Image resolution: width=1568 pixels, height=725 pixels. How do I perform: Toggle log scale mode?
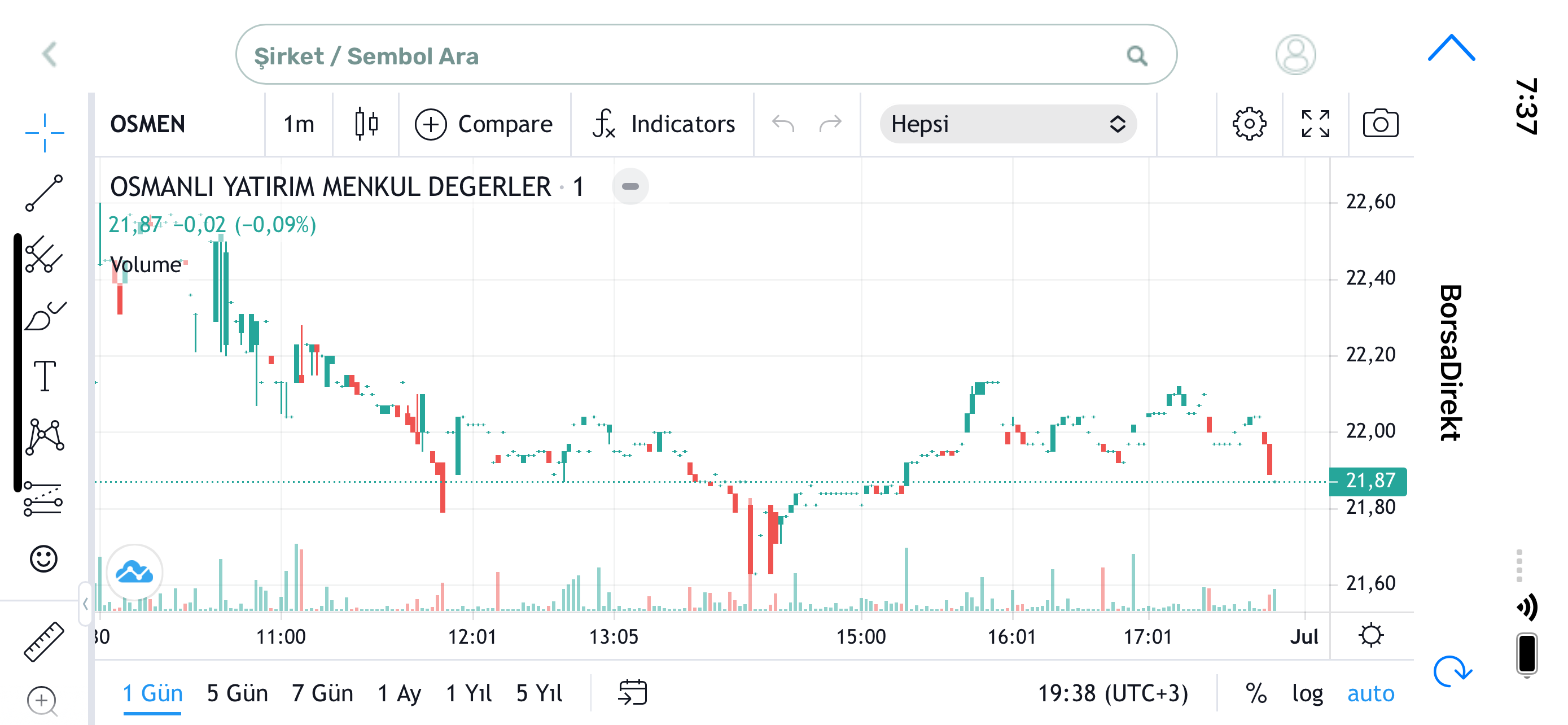tap(1307, 693)
